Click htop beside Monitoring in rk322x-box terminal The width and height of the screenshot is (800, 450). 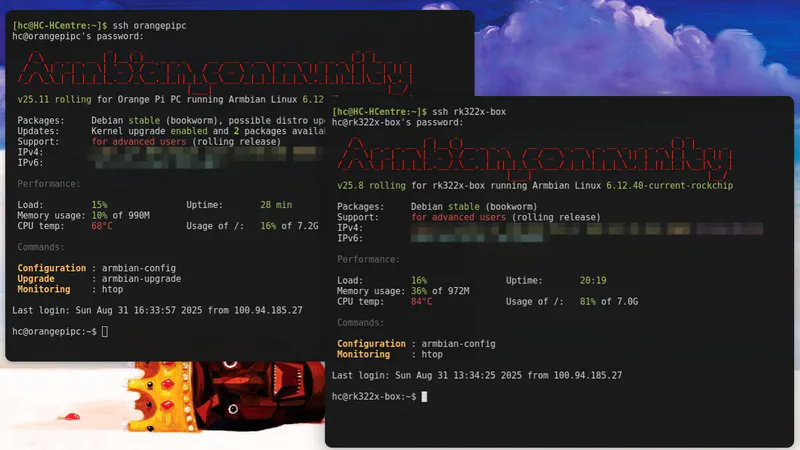pyautogui.click(x=431, y=355)
